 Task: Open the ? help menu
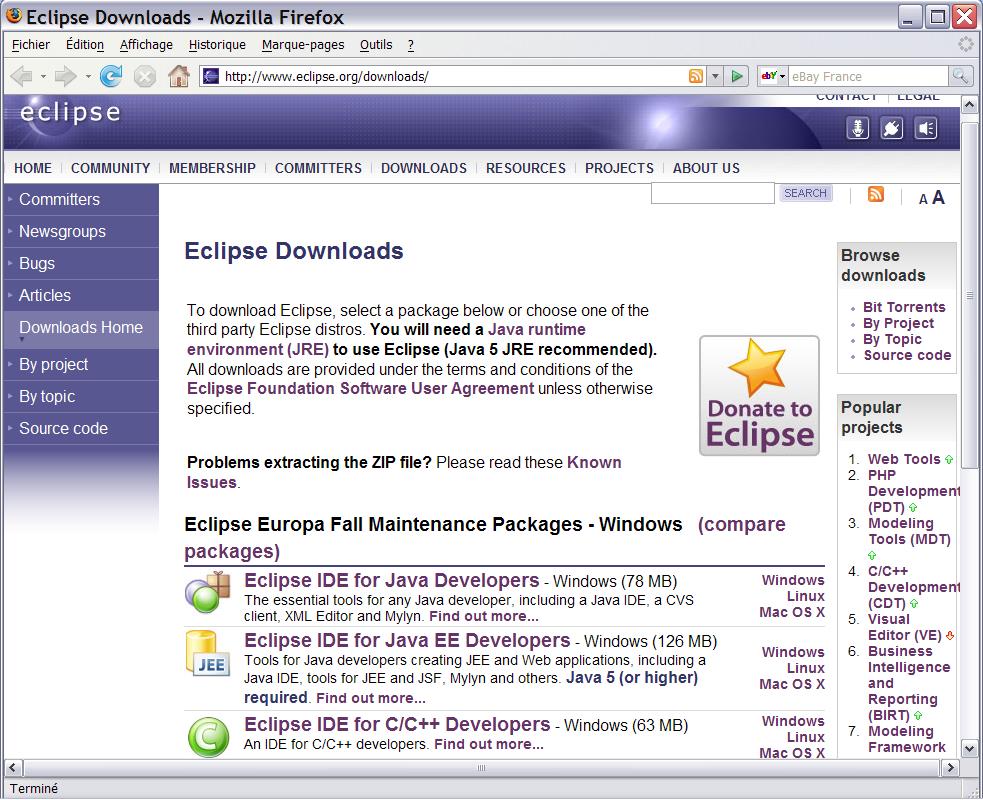[x=411, y=45]
